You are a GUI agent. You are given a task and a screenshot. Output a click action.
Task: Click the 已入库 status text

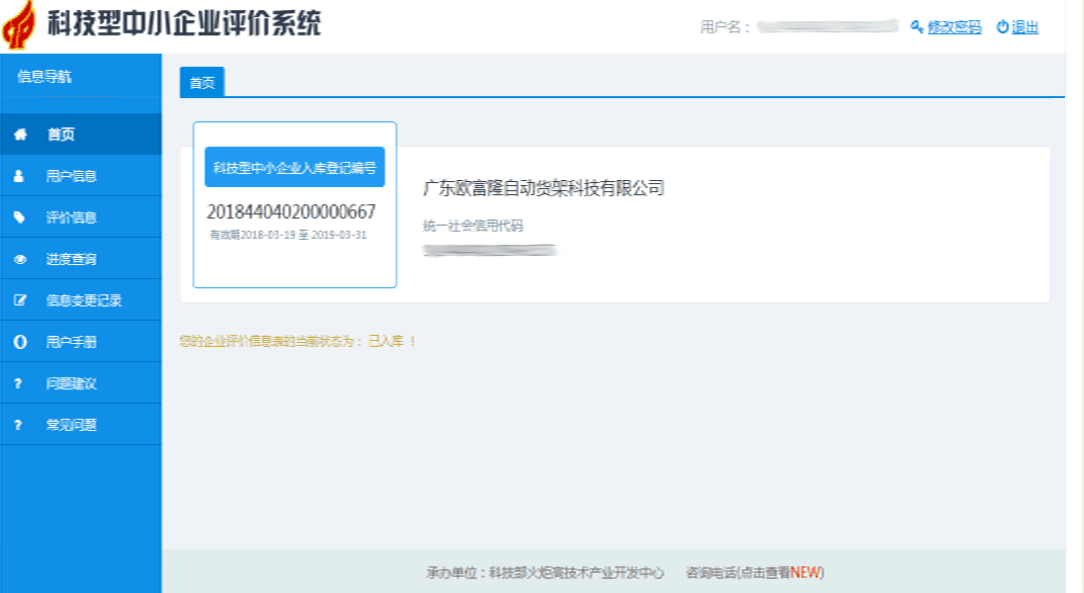pos(386,341)
